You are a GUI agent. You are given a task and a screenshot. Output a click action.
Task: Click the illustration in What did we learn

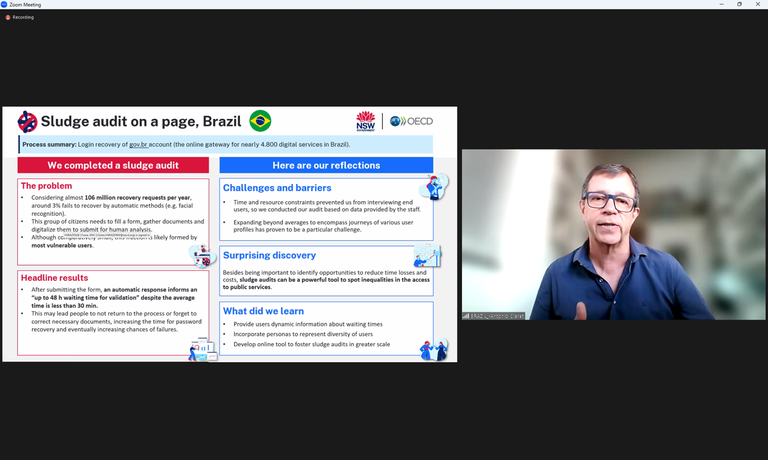click(x=434, y=350)
